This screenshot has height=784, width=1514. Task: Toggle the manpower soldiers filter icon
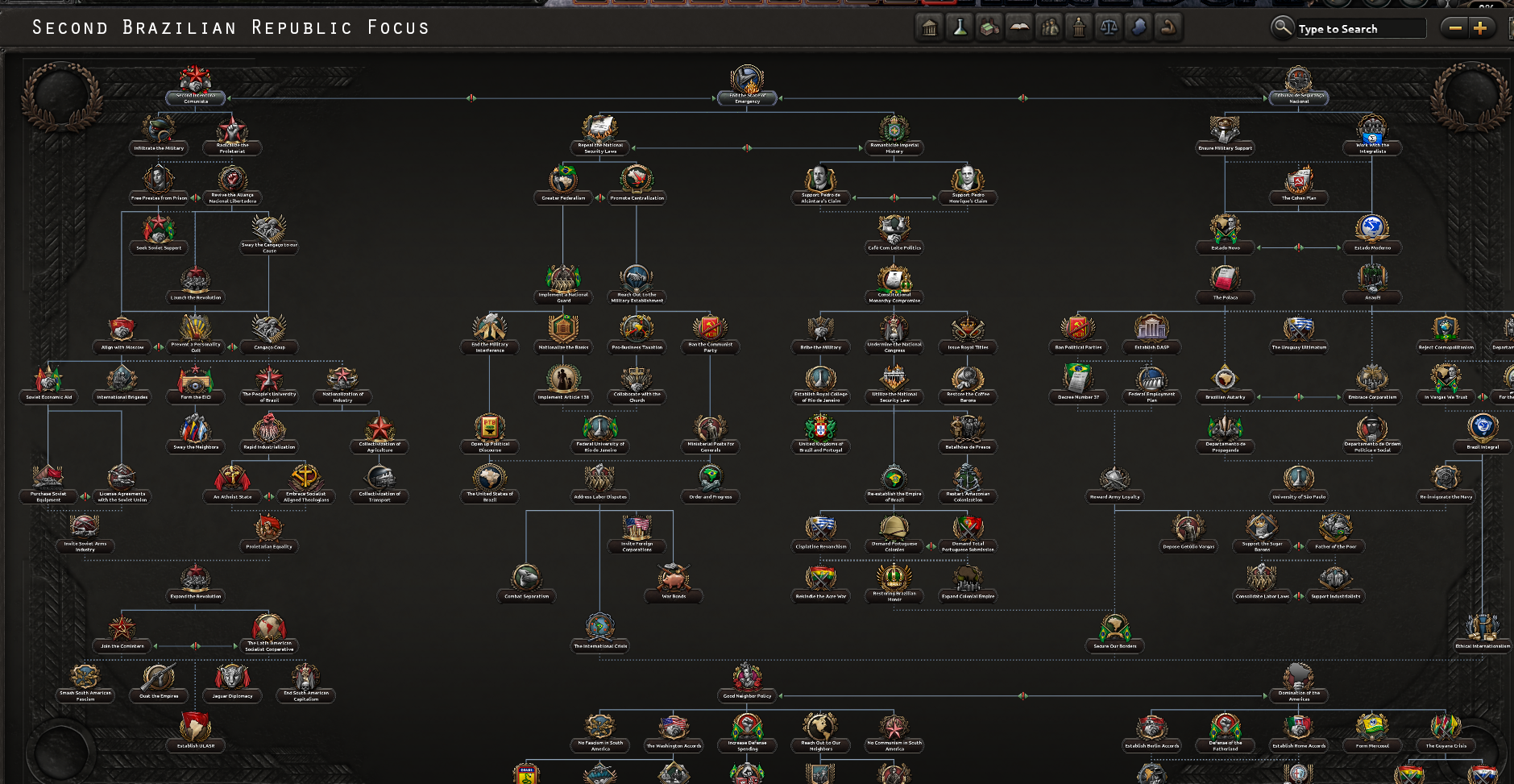click(x=1049, y=28)
